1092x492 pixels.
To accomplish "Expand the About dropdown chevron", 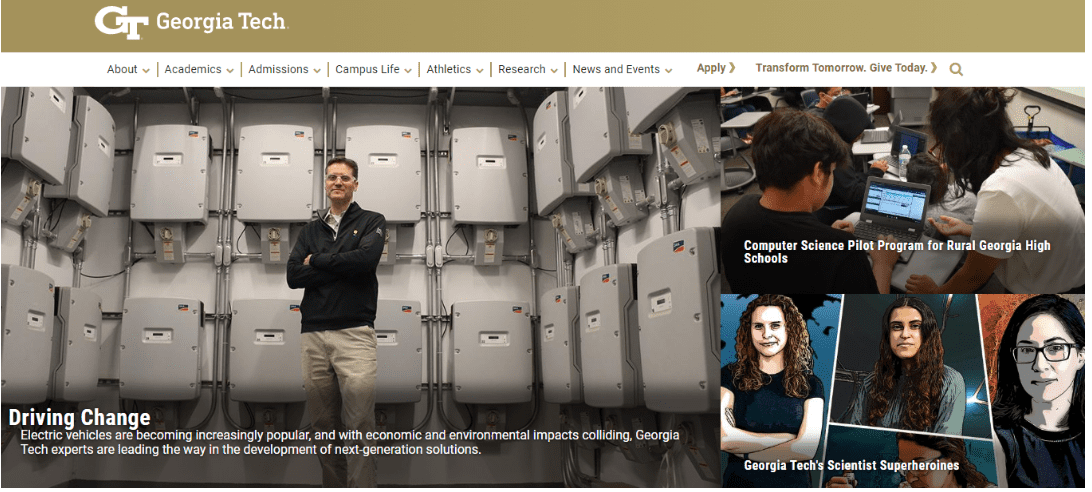I will [146, 70].
